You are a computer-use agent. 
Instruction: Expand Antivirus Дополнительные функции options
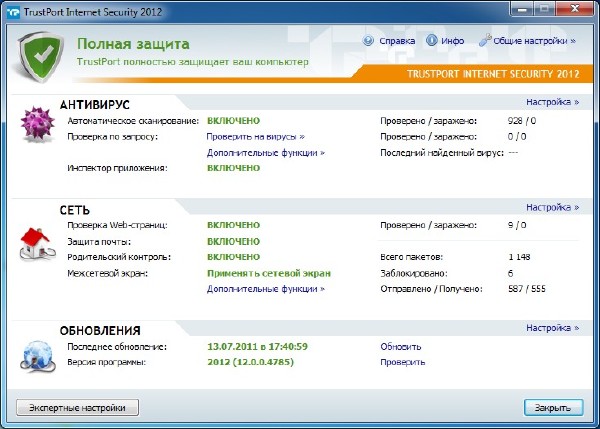(265, 153)
